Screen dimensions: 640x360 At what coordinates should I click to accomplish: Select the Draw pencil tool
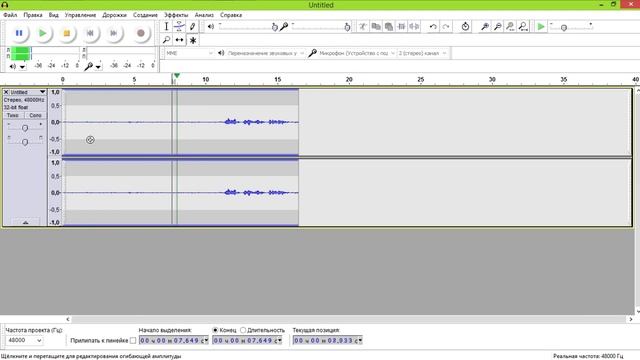click(x=193, y=27)
